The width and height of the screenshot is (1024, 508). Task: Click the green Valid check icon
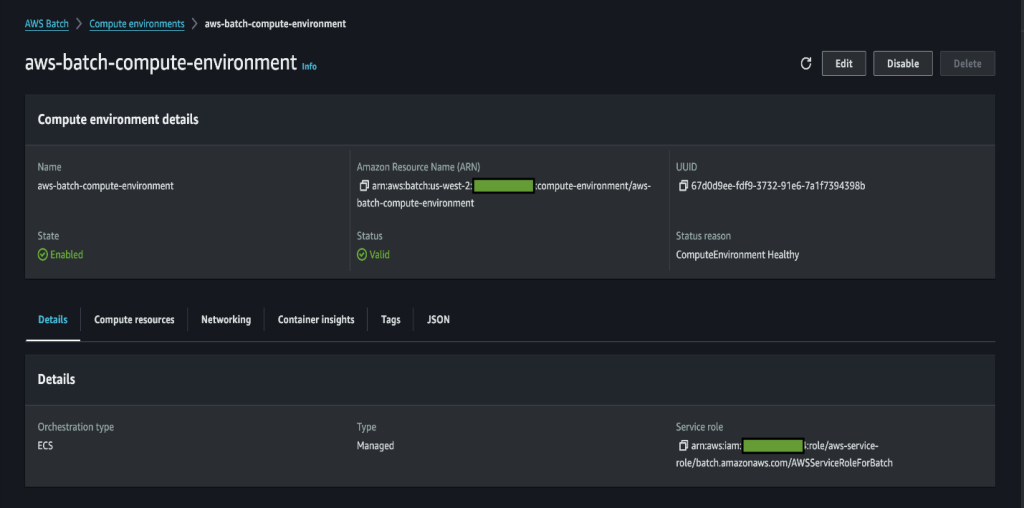[362, 255]
